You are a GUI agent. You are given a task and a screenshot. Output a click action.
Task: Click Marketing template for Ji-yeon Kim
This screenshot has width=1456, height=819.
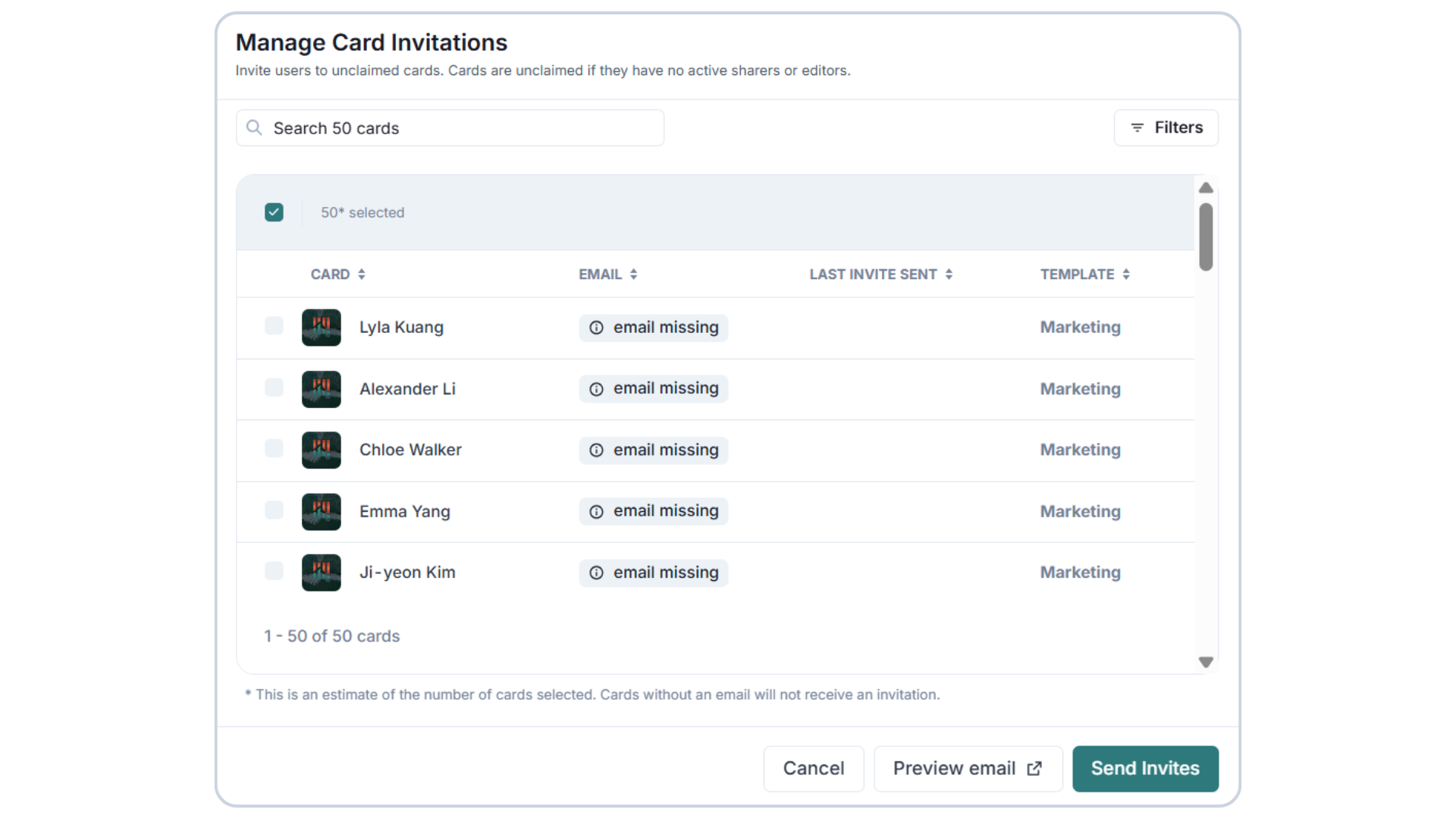tap(1080, 573)
